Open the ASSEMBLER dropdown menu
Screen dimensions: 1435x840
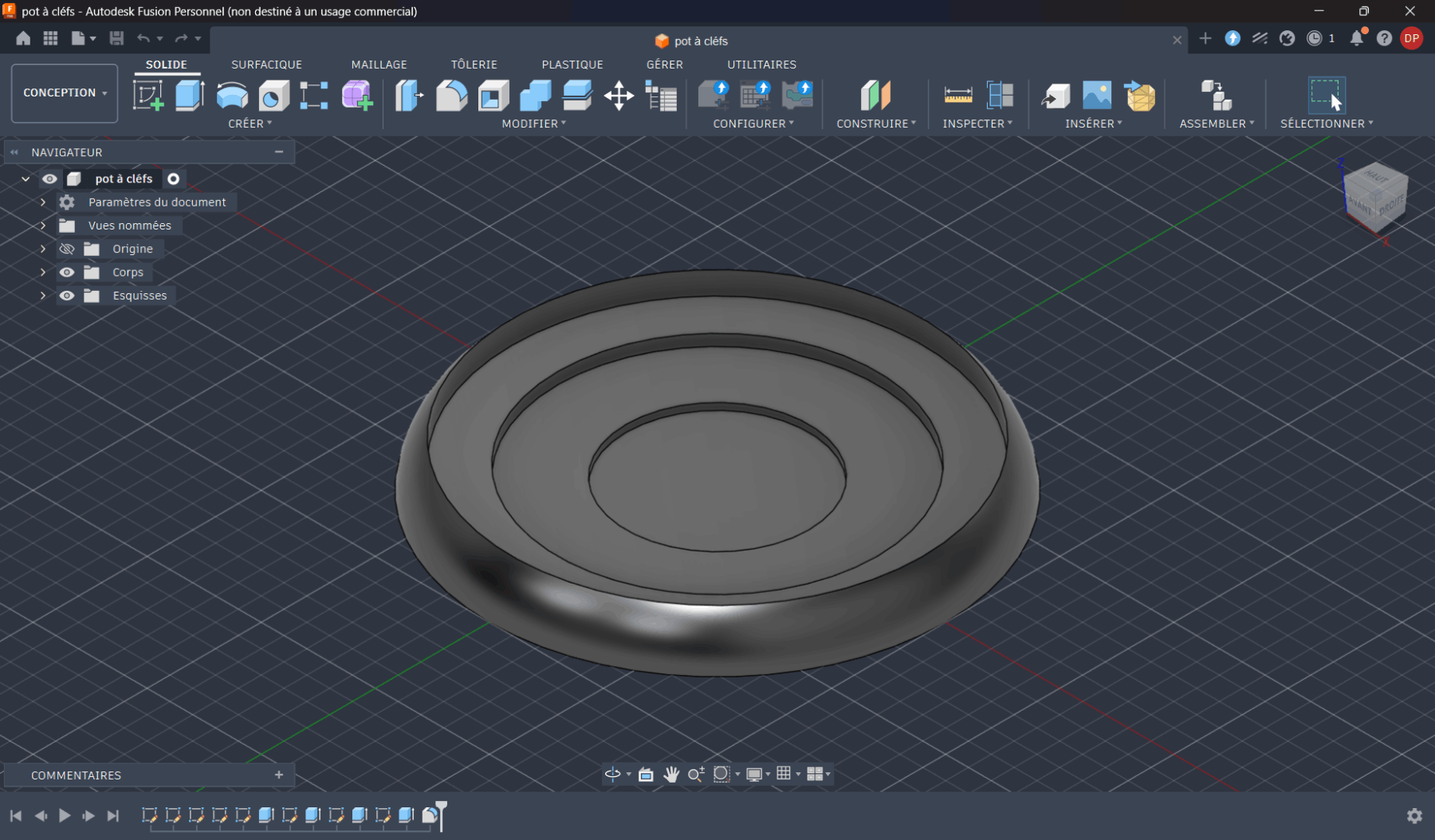[x=1217, y=124]
